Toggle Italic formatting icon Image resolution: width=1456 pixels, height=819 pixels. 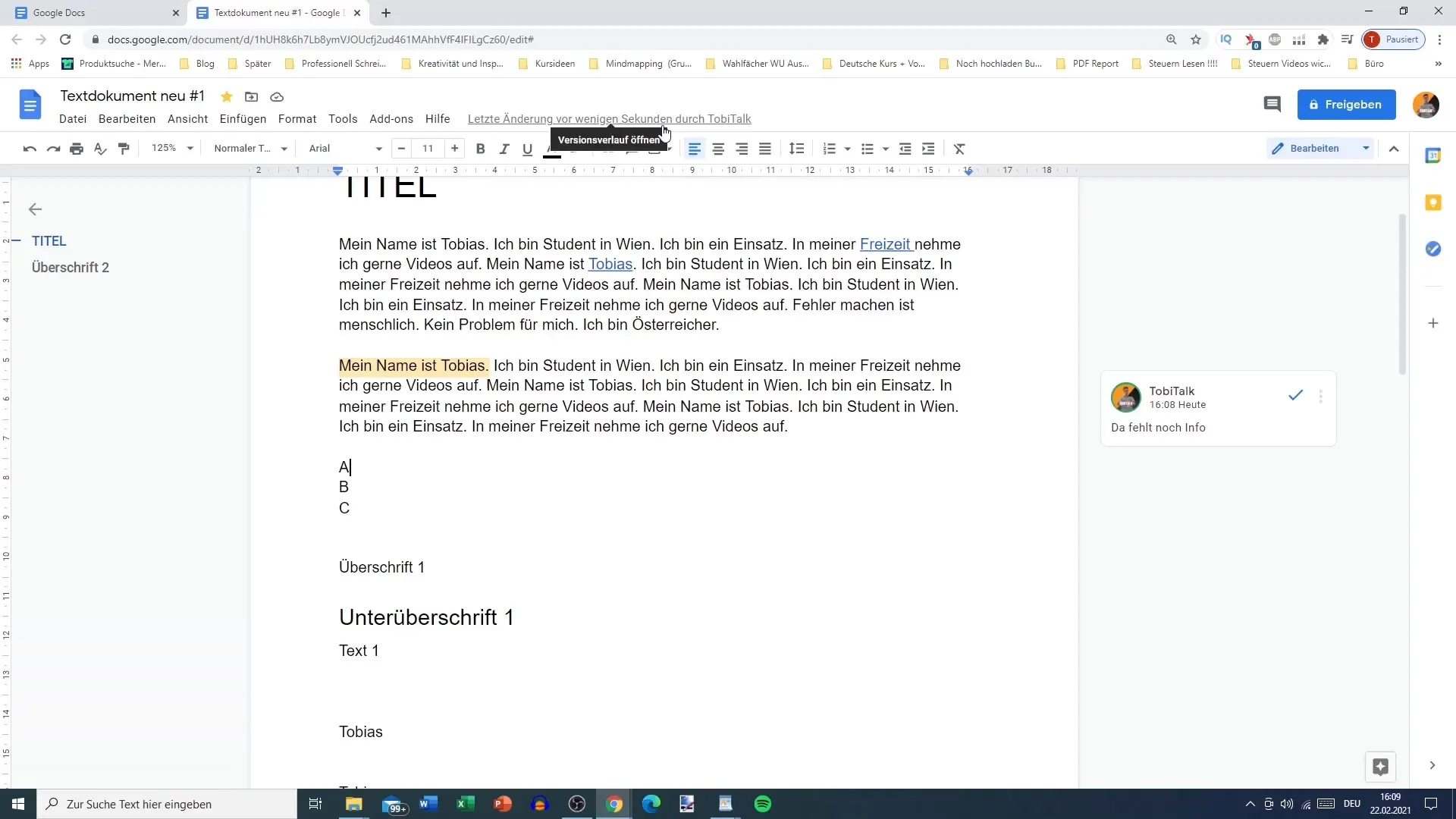click(x=504, y=148)
